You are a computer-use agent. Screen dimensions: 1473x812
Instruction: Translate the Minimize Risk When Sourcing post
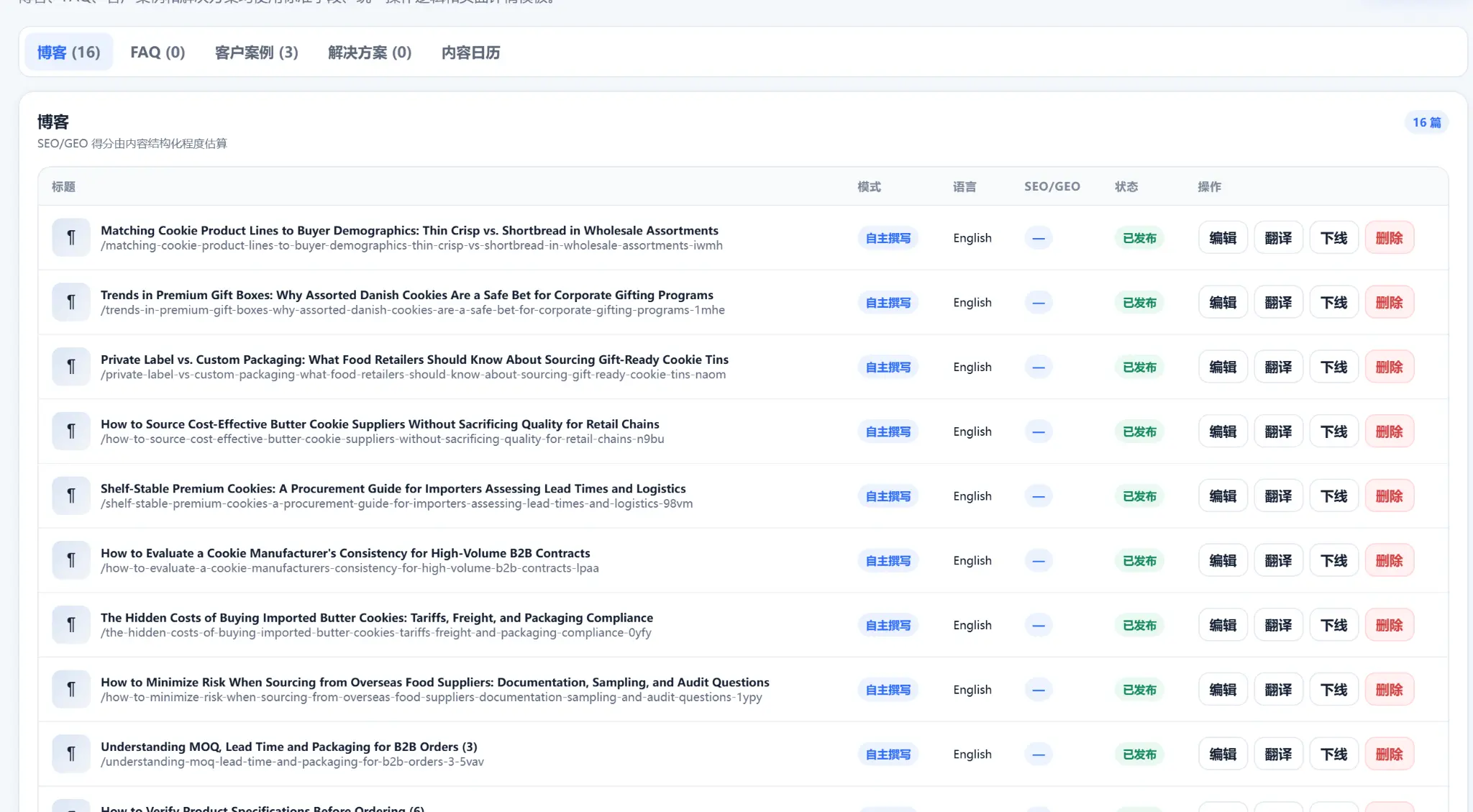coord(1278,689)
